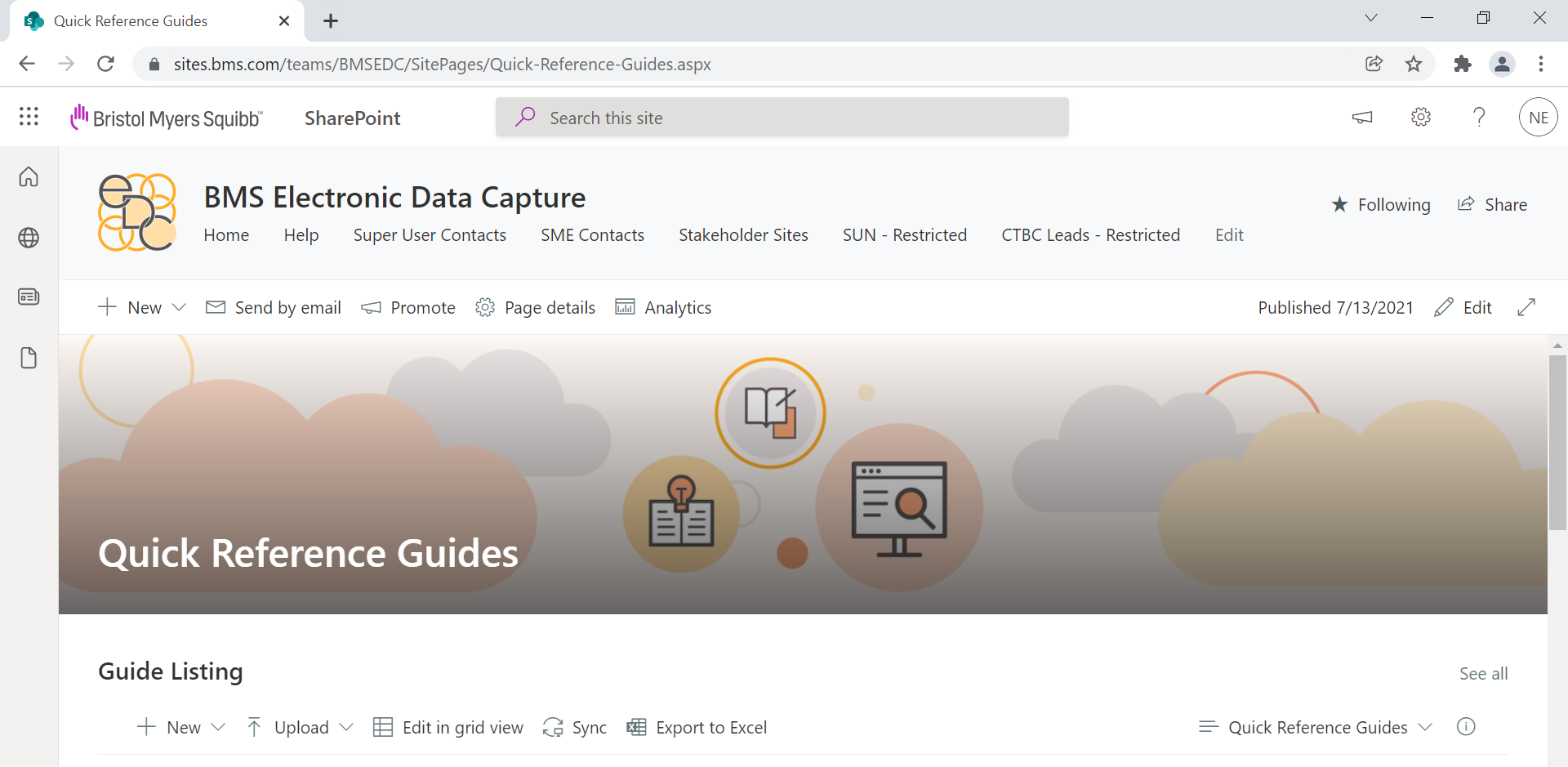Go to SharePoint home in left rail
This screenshot has height=767, width=1568.
29,176
